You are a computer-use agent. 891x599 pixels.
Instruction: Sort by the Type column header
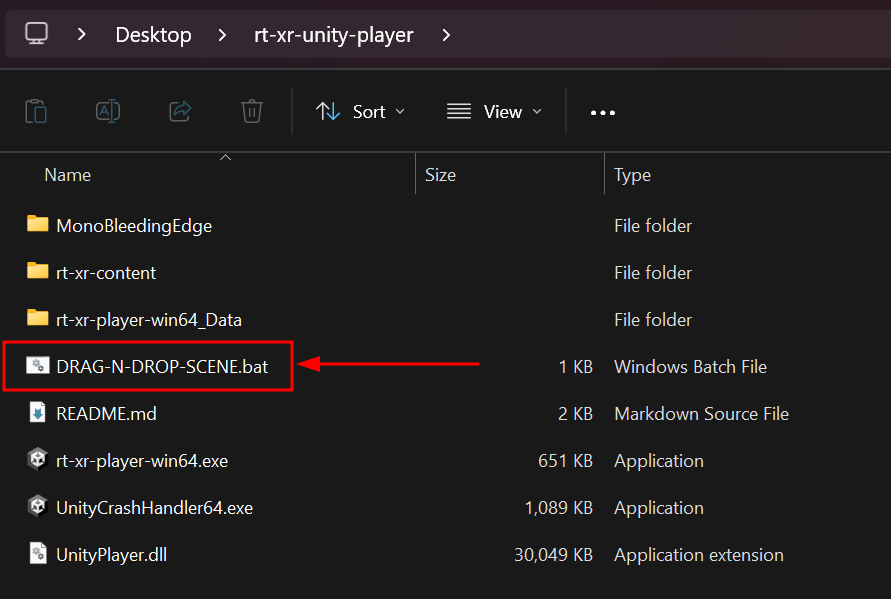[632, 175]
